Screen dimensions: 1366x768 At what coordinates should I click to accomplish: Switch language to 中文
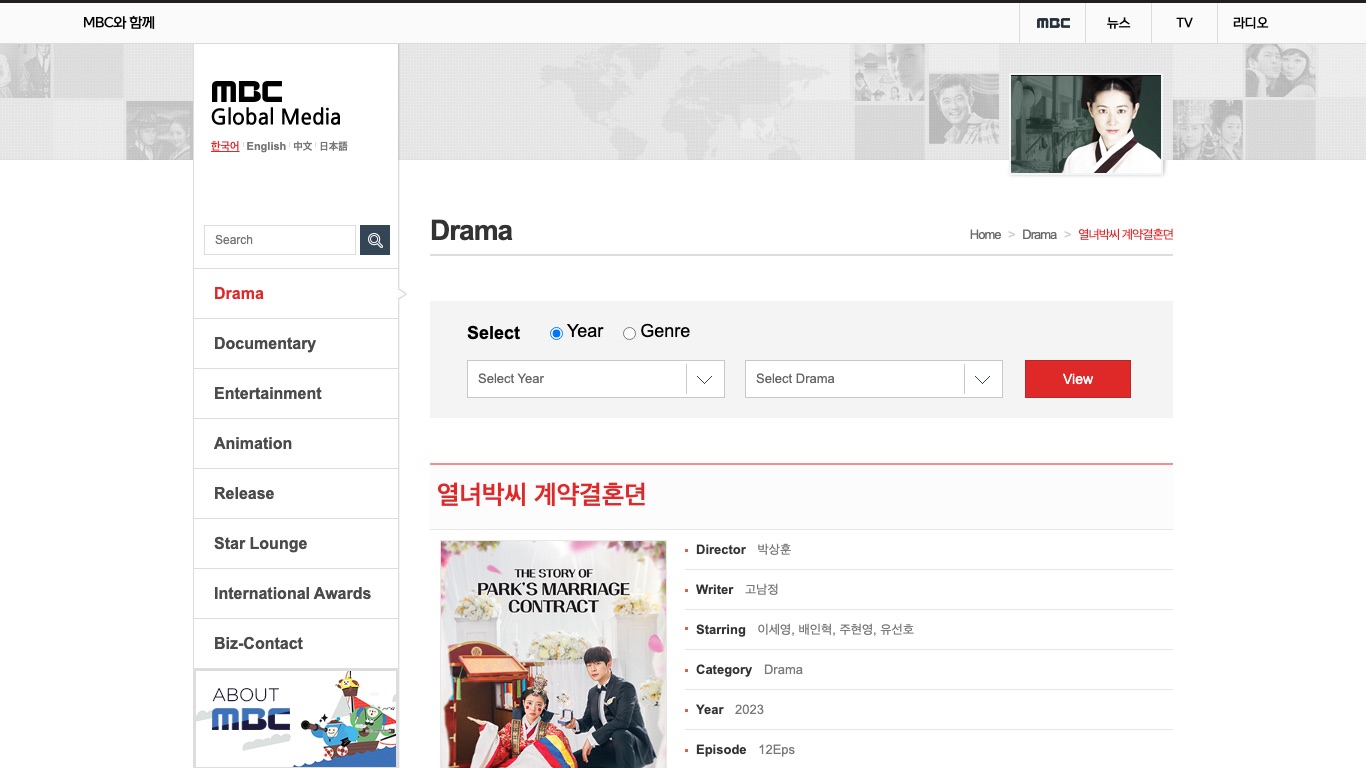point(302,146)
